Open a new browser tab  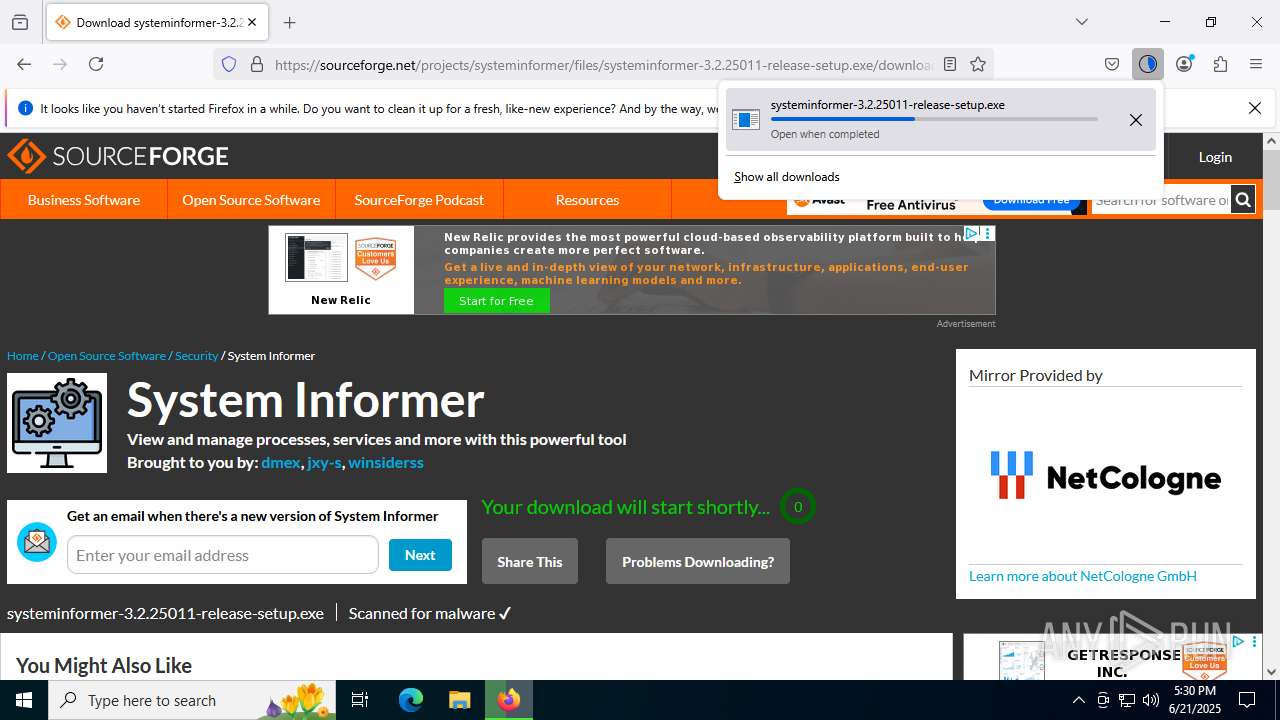[x=290, y=22]
